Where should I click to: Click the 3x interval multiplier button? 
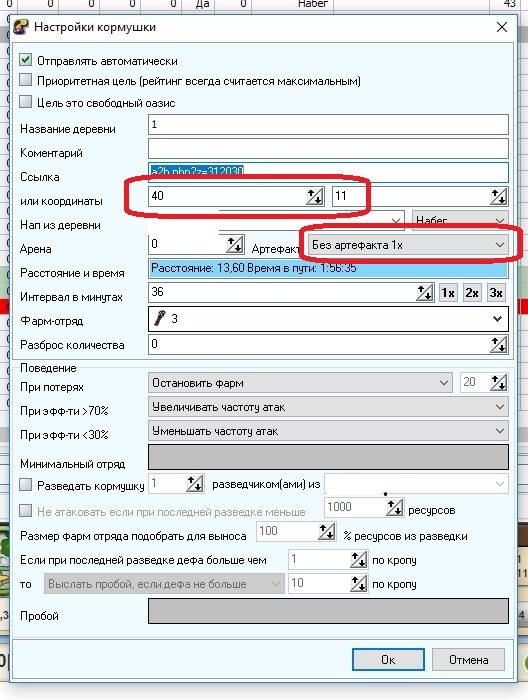tap(496, 293)
